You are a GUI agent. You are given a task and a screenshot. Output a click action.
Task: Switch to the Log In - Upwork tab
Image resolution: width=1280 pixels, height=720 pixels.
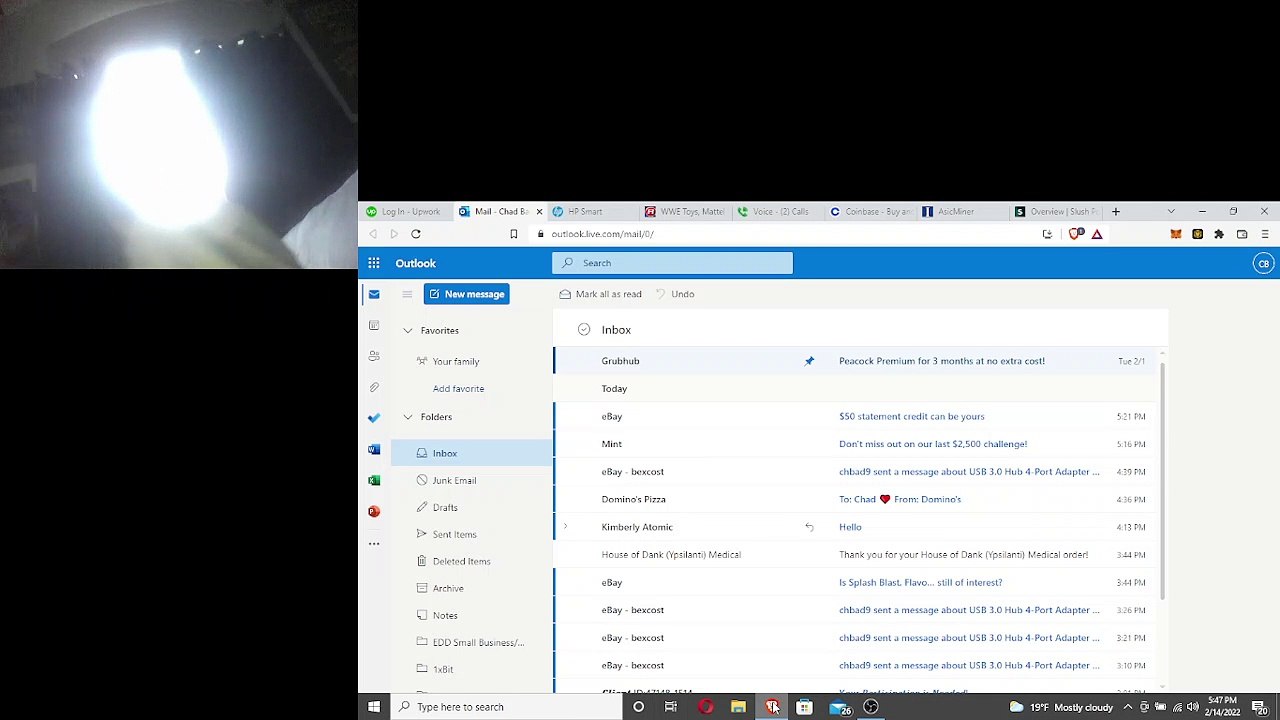click(403, 212)
